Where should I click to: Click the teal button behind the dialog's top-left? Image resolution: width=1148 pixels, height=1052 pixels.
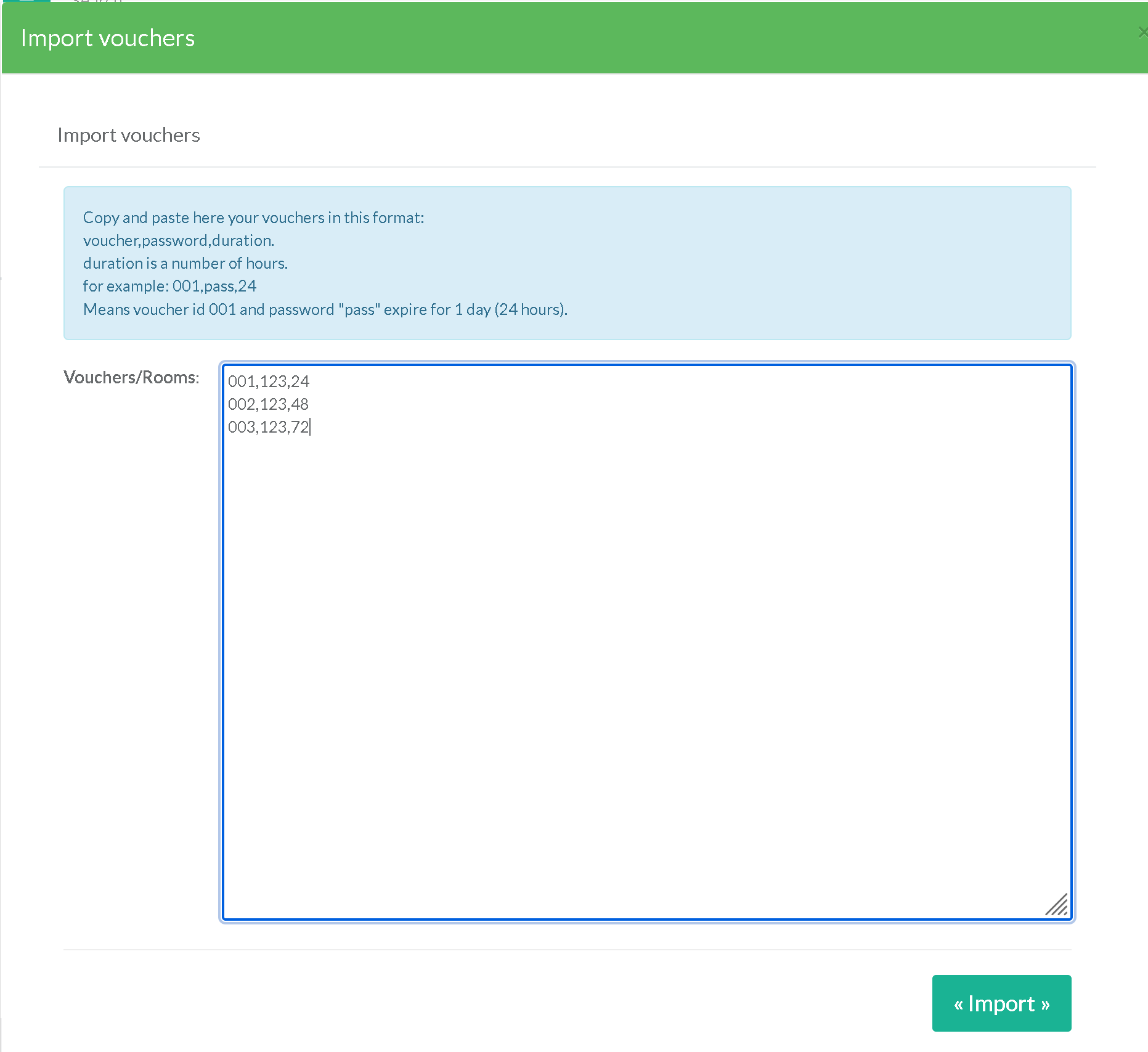pyautogui.click(x=26, y=1)
